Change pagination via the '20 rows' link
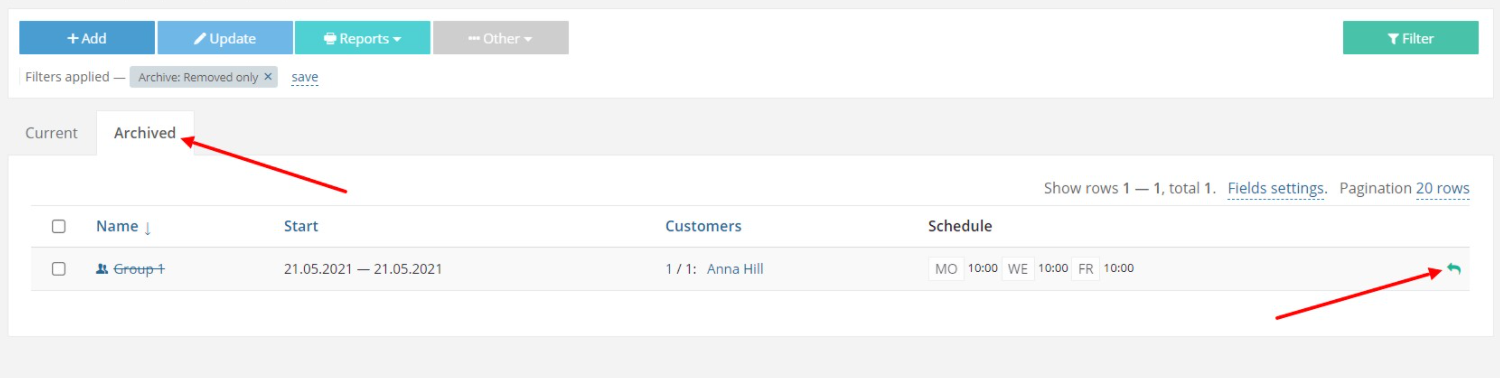1500x378 pixels. 1443,188
